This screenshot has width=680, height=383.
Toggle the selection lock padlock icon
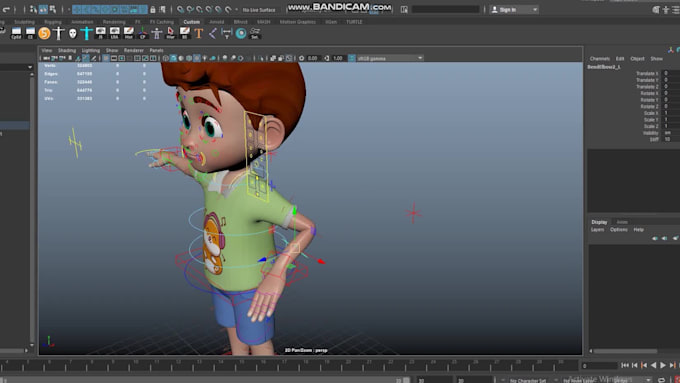pos(153,9)
